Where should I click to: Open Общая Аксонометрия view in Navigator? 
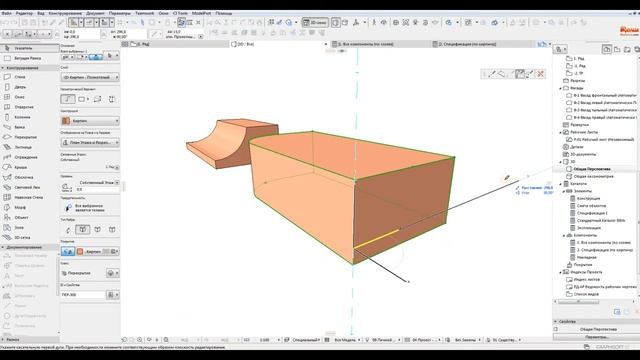point(593,176)
